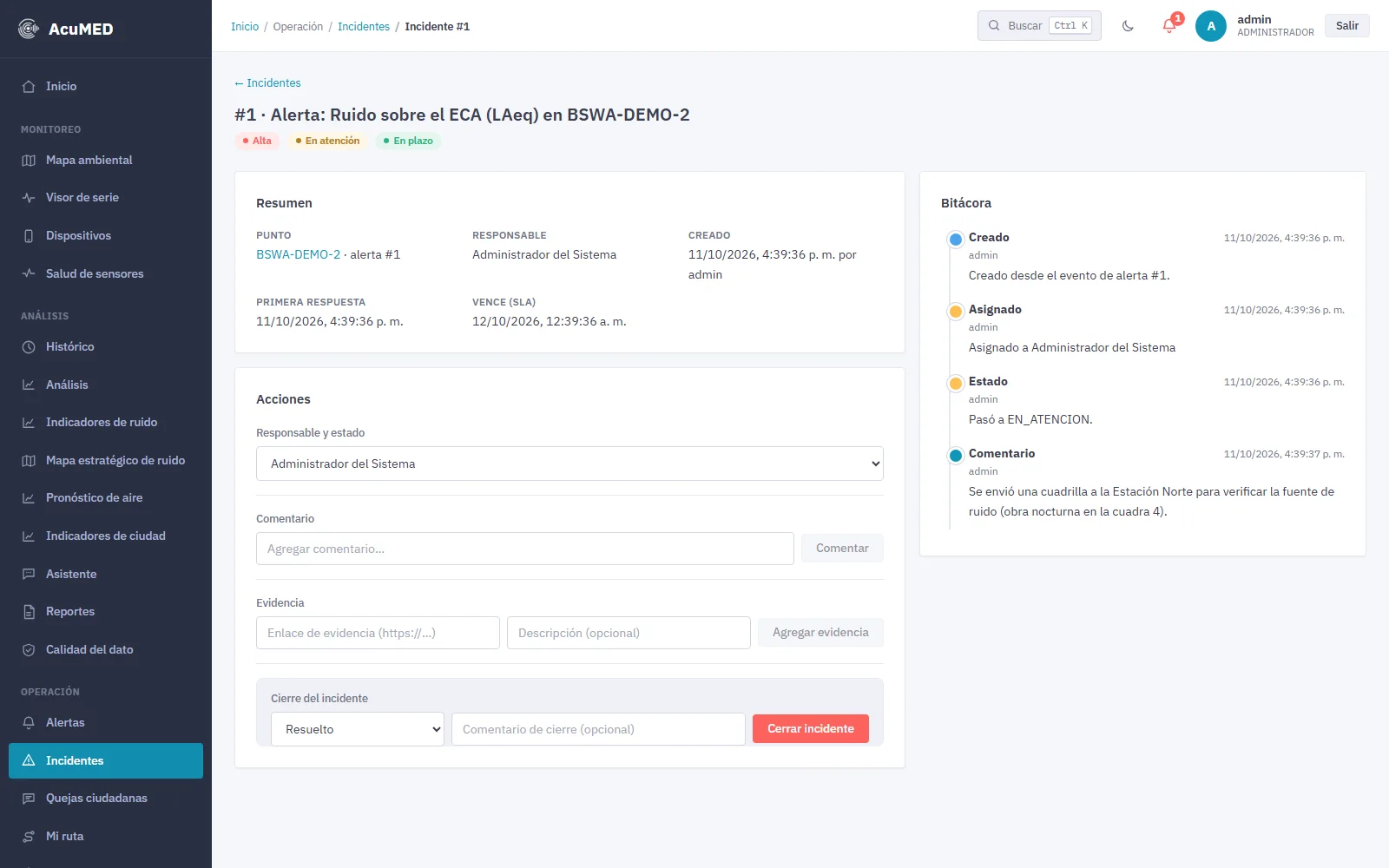This screenshot has height=868, width=1389.
Task: Click the Comentario de cierre field
Action: (x=598, y=729)
